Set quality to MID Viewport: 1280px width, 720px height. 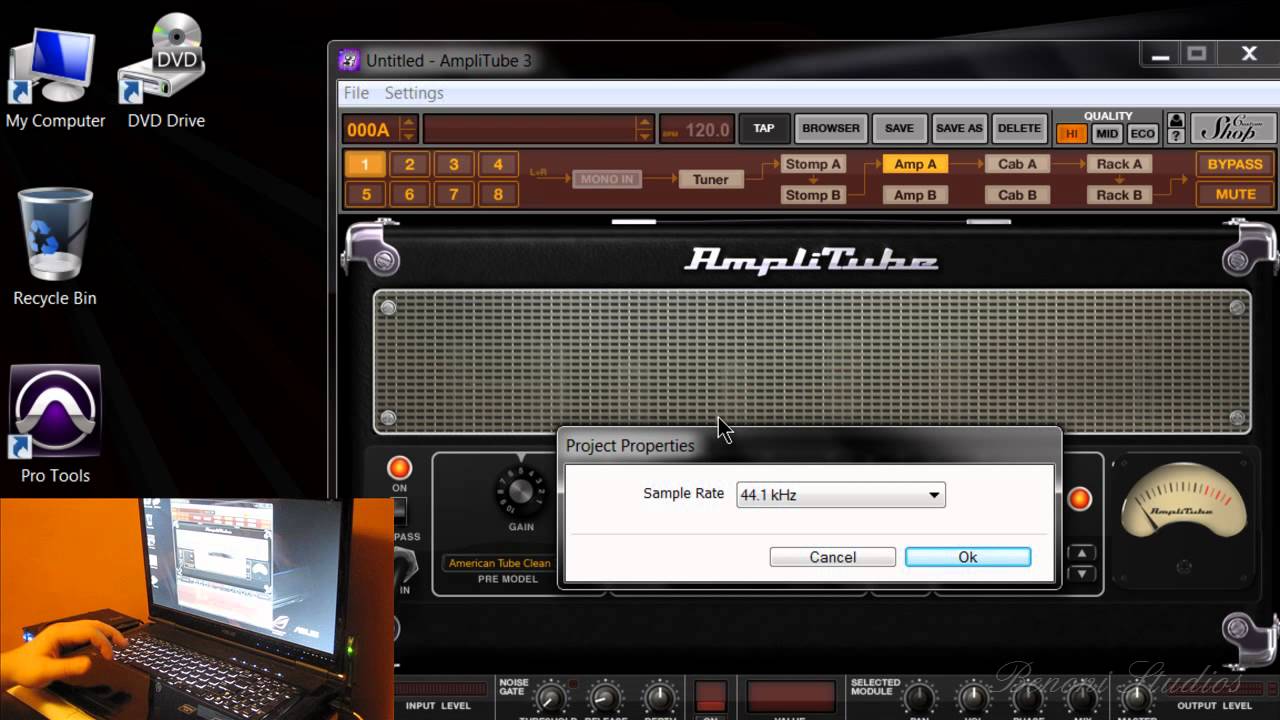[x=1107, y=134]
